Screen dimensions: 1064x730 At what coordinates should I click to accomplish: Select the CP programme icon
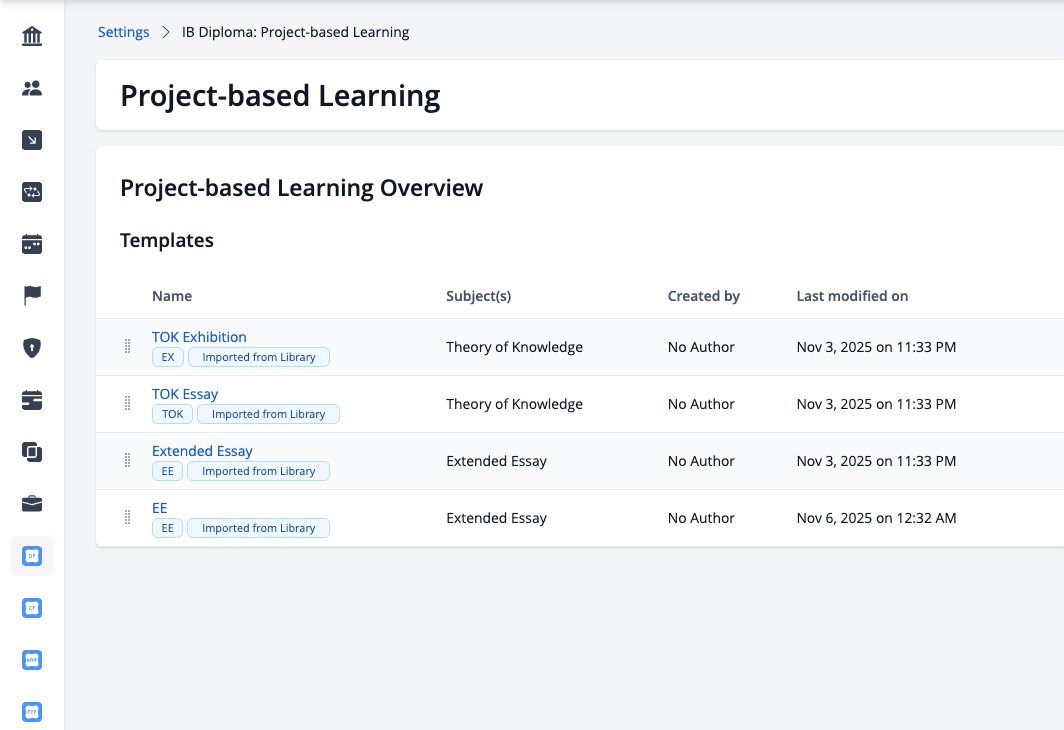[32, 608]
